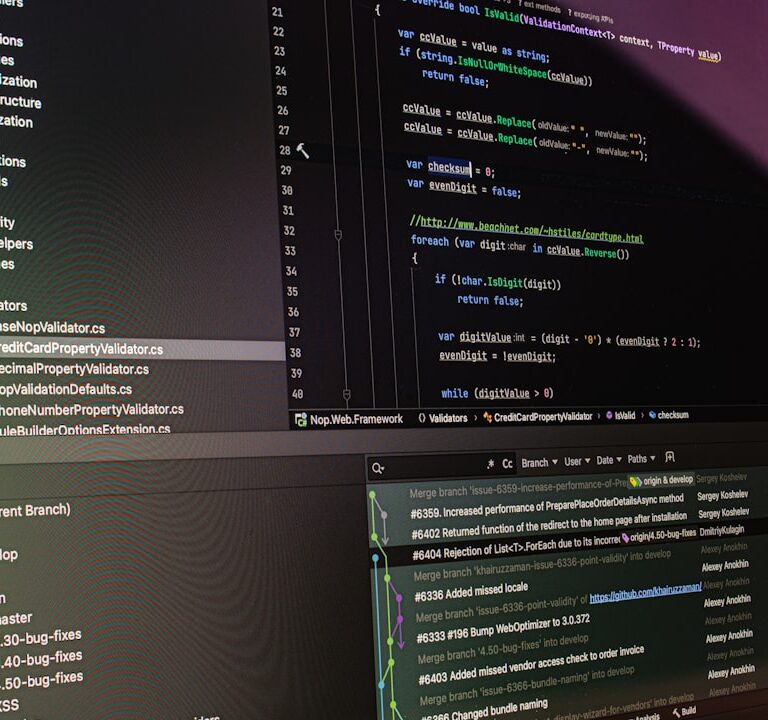Select the HEAD (Current Branch) entry
The width and height of the screenshot is (768, 720).
[35, 511]
